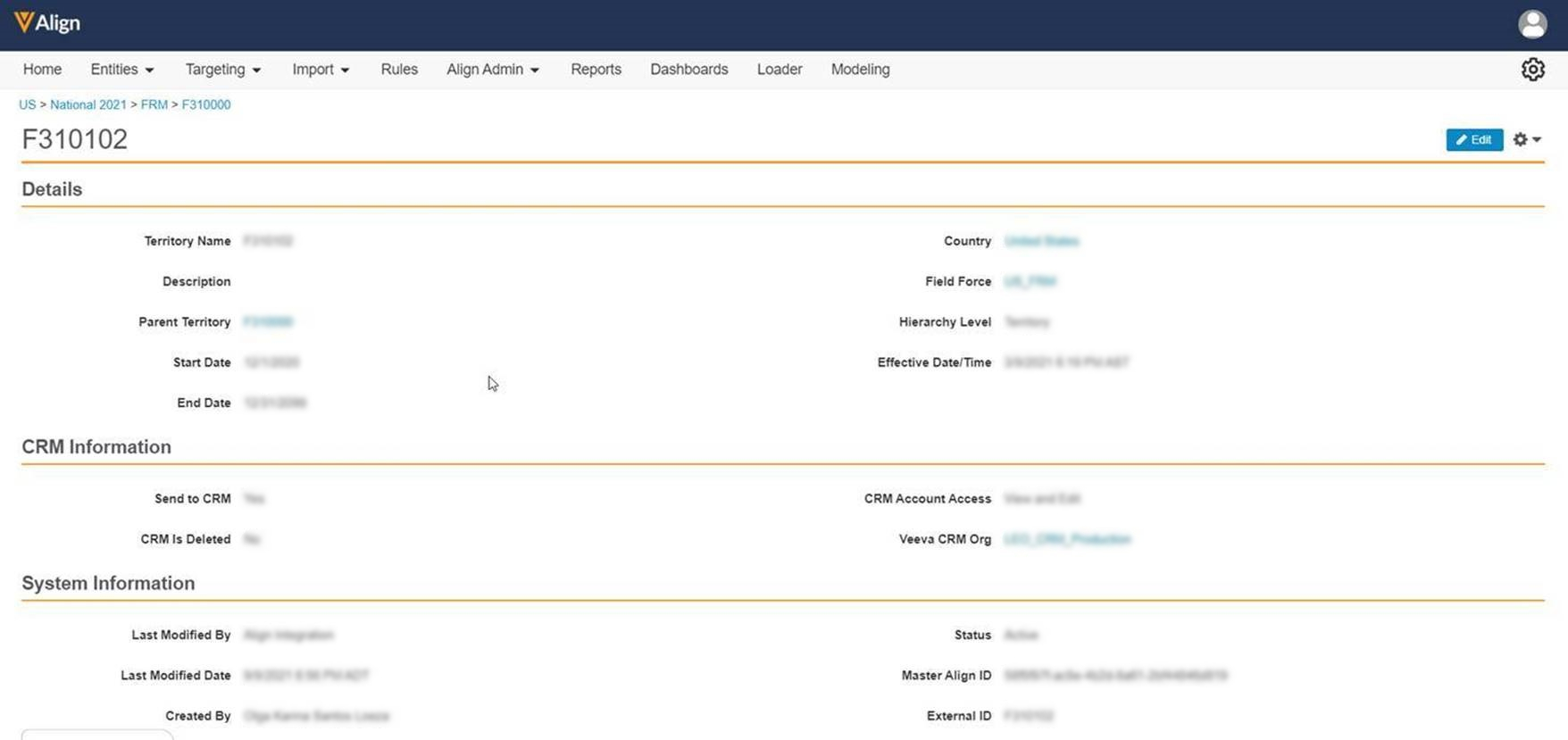Expand the Targeting dropdown menu

[x=222, y=70]
